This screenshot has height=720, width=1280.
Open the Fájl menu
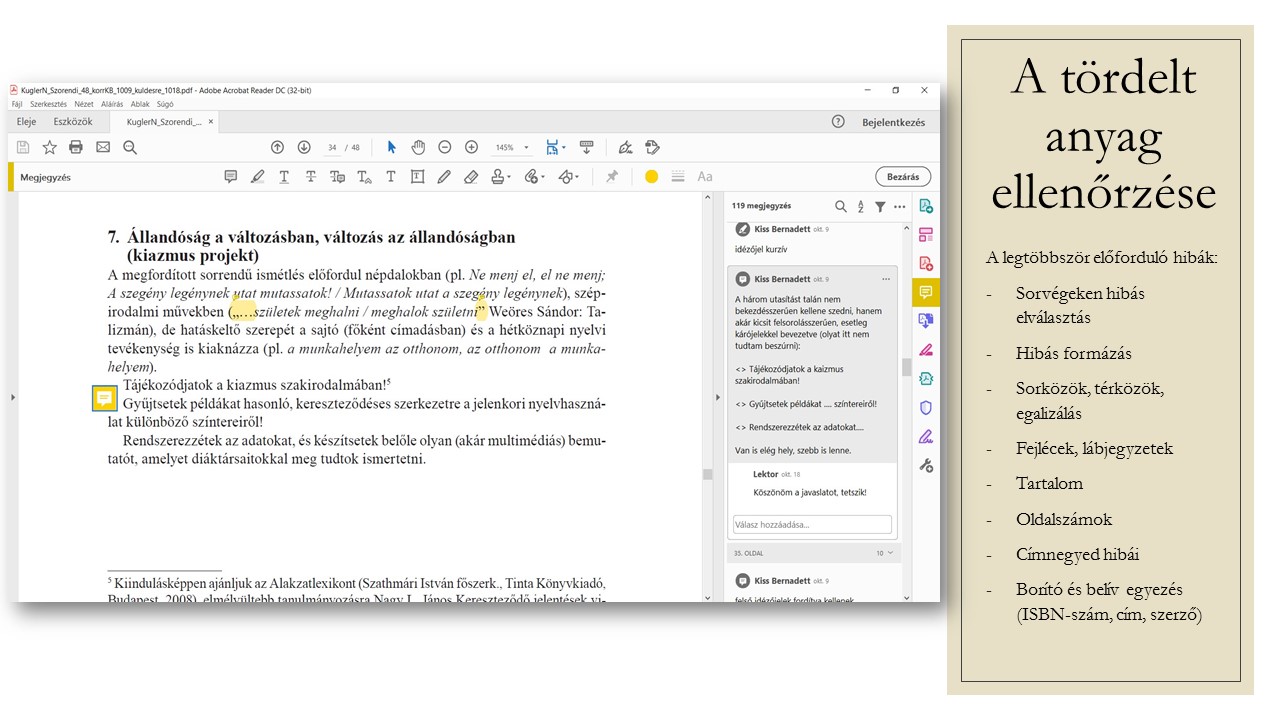17,104
